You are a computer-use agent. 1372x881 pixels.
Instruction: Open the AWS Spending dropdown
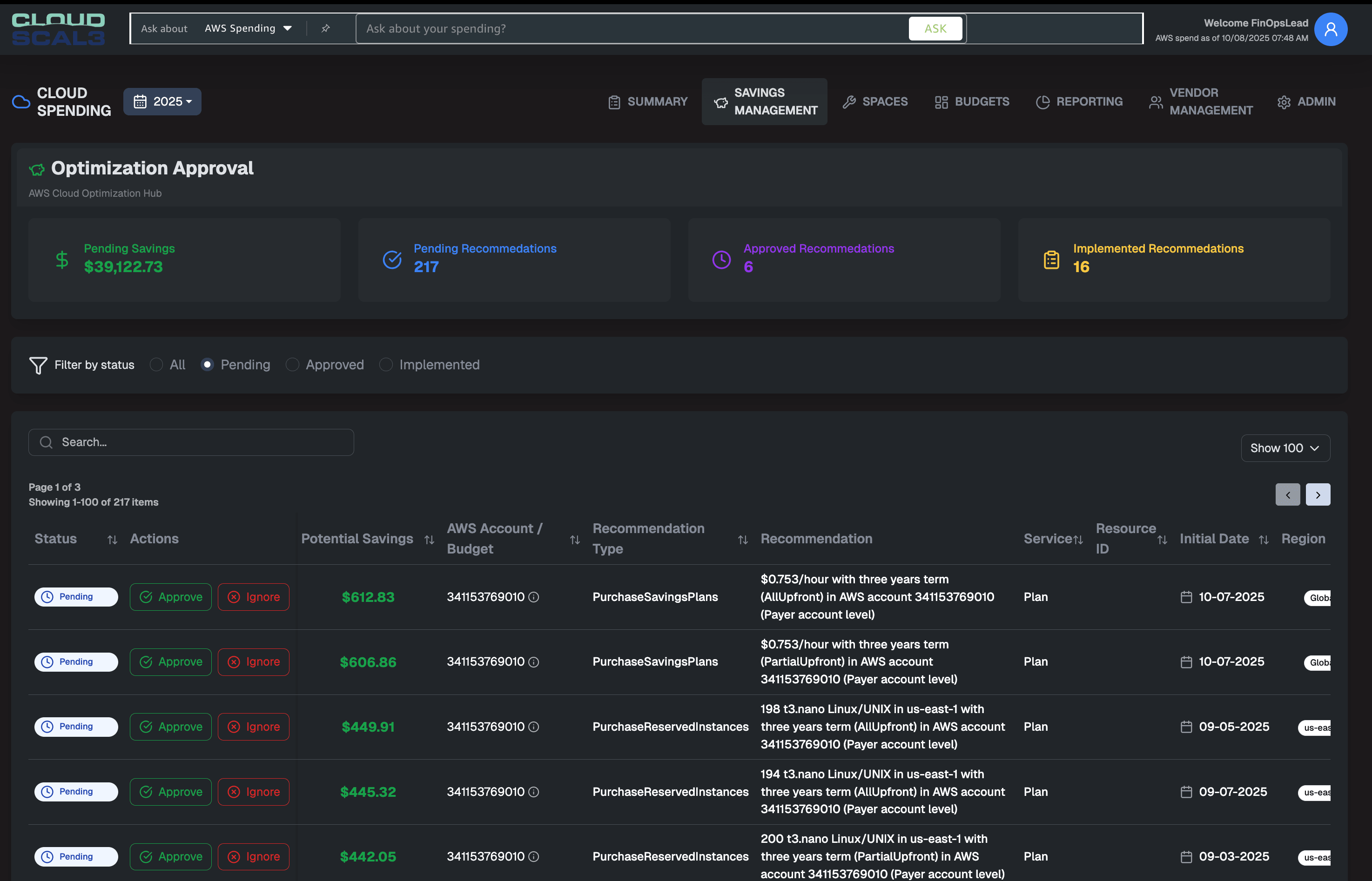pyautogui.click(x=247, y=28)
